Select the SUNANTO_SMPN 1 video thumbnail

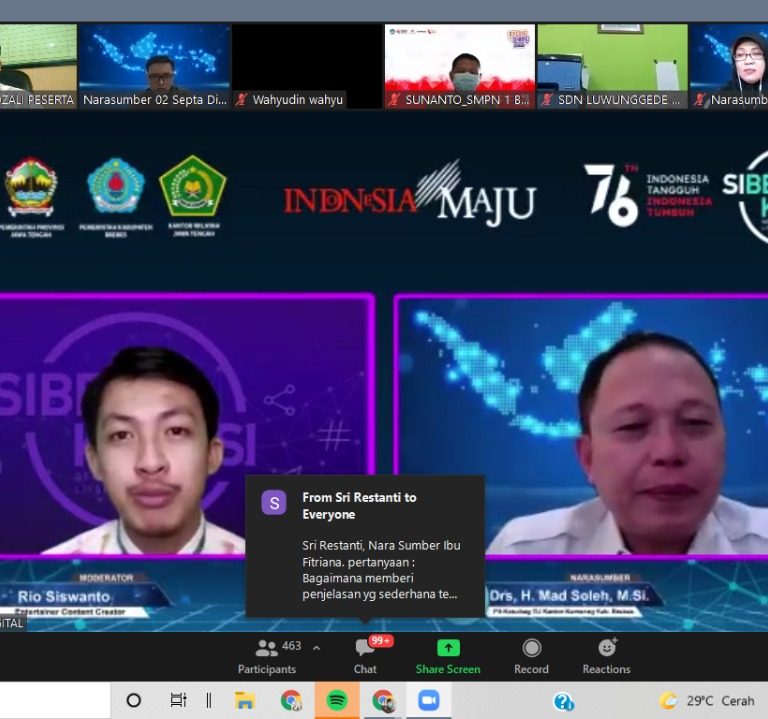click(x=460, y=66)
